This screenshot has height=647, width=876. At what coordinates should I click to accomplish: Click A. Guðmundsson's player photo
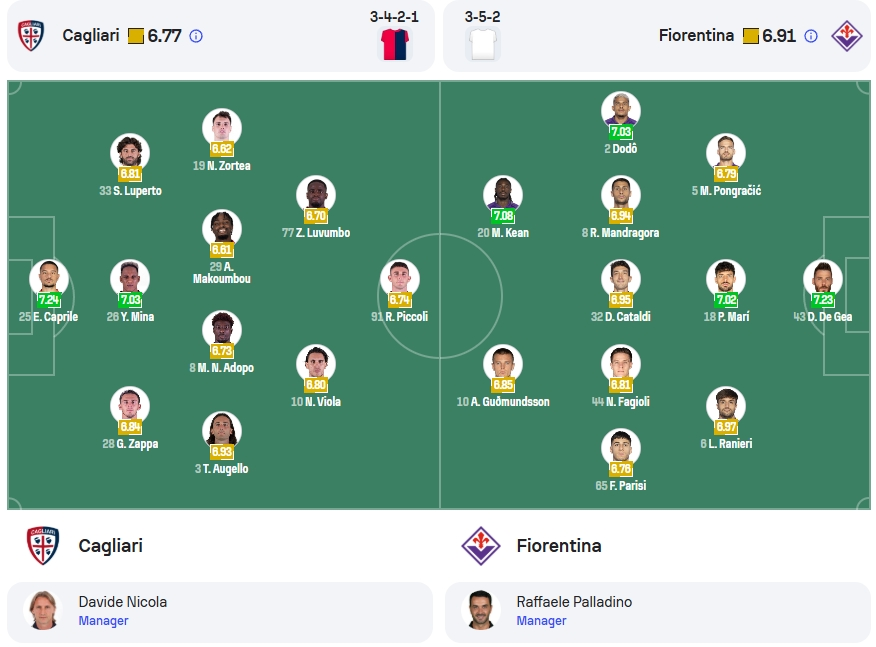[503, 364]
